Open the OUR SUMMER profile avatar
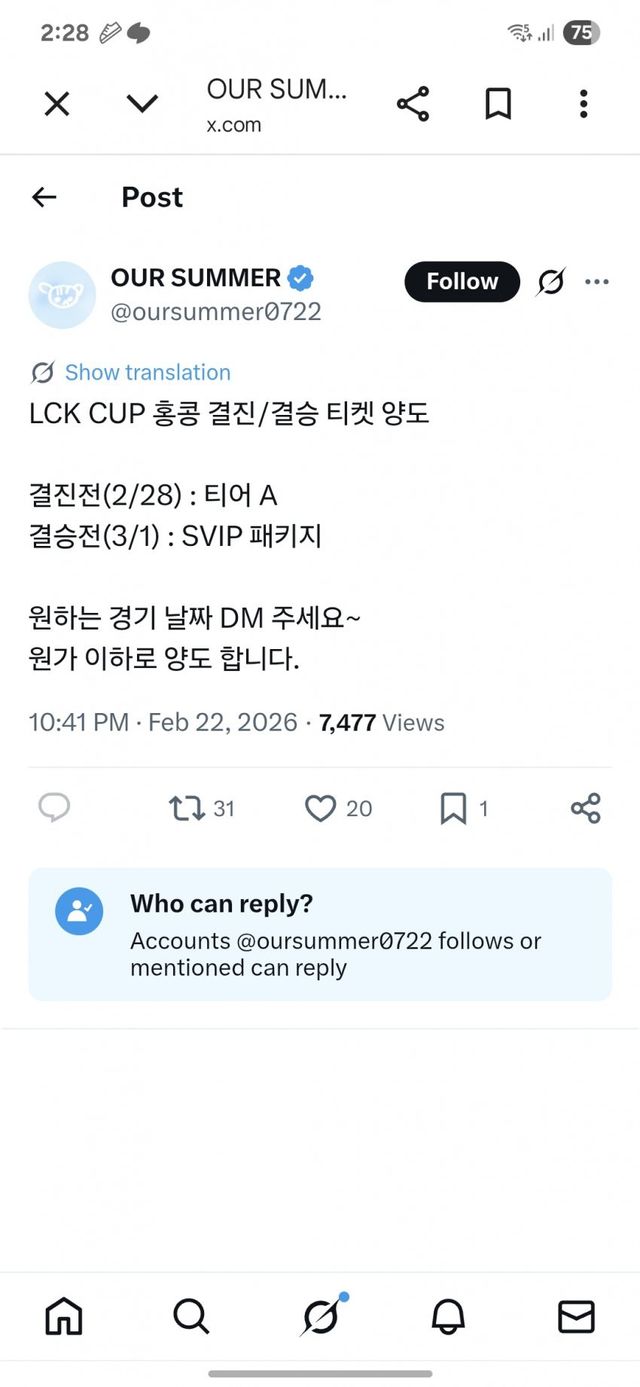 coord(62,294)
